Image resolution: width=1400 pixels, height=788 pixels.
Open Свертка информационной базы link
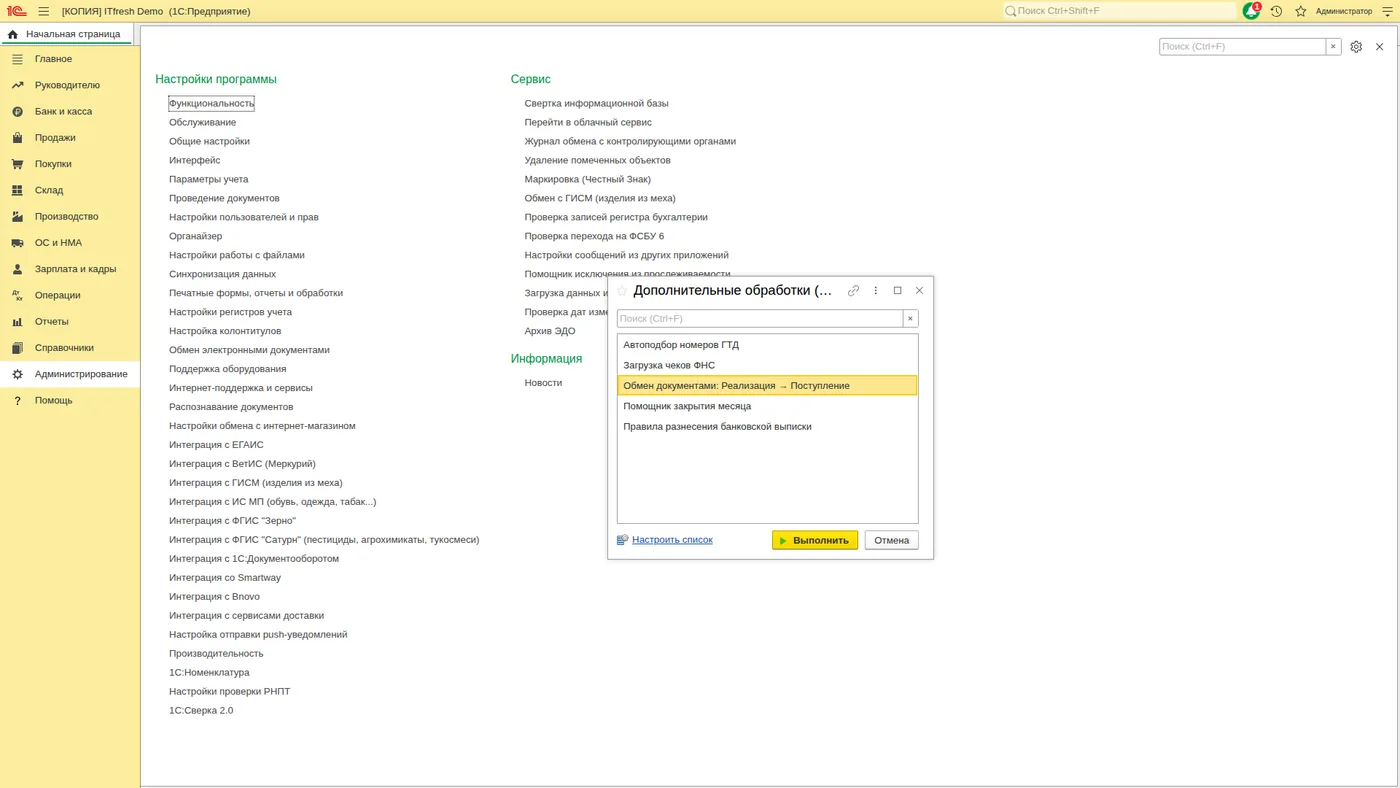tap(597, 103)
